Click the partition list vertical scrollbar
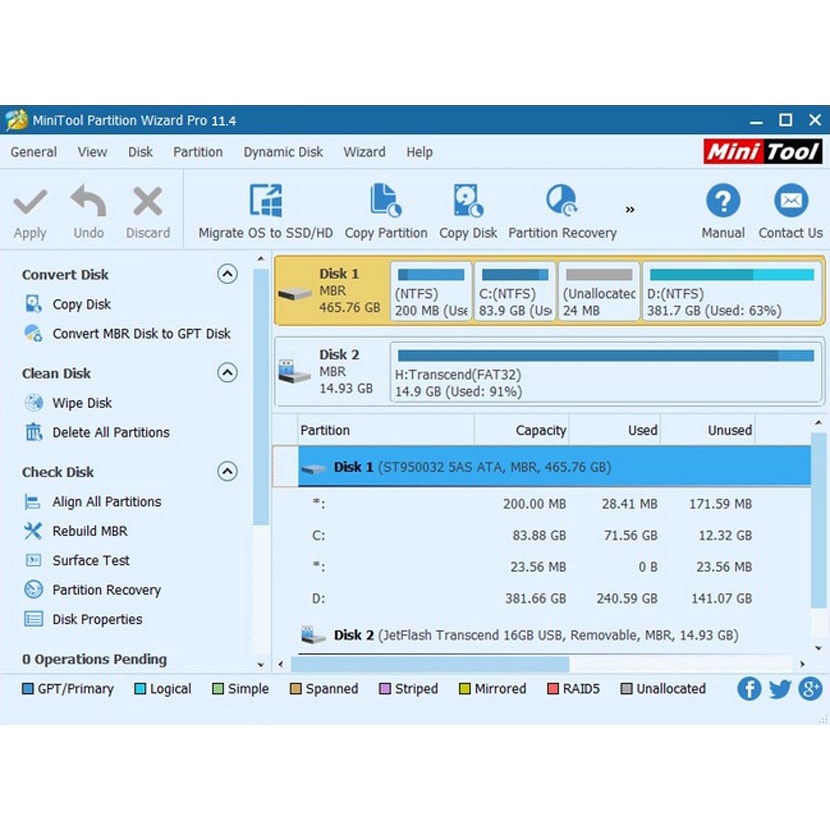 (819, 520)
